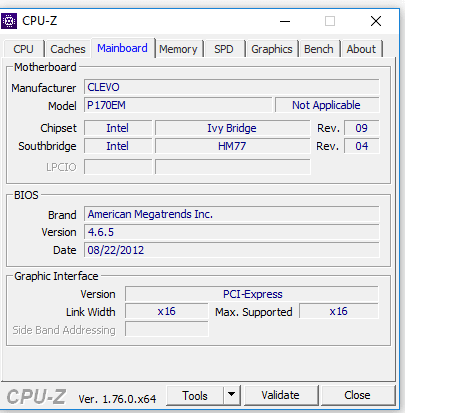
Task: Go to the Memory tab
Action: (x=178, y=49)
